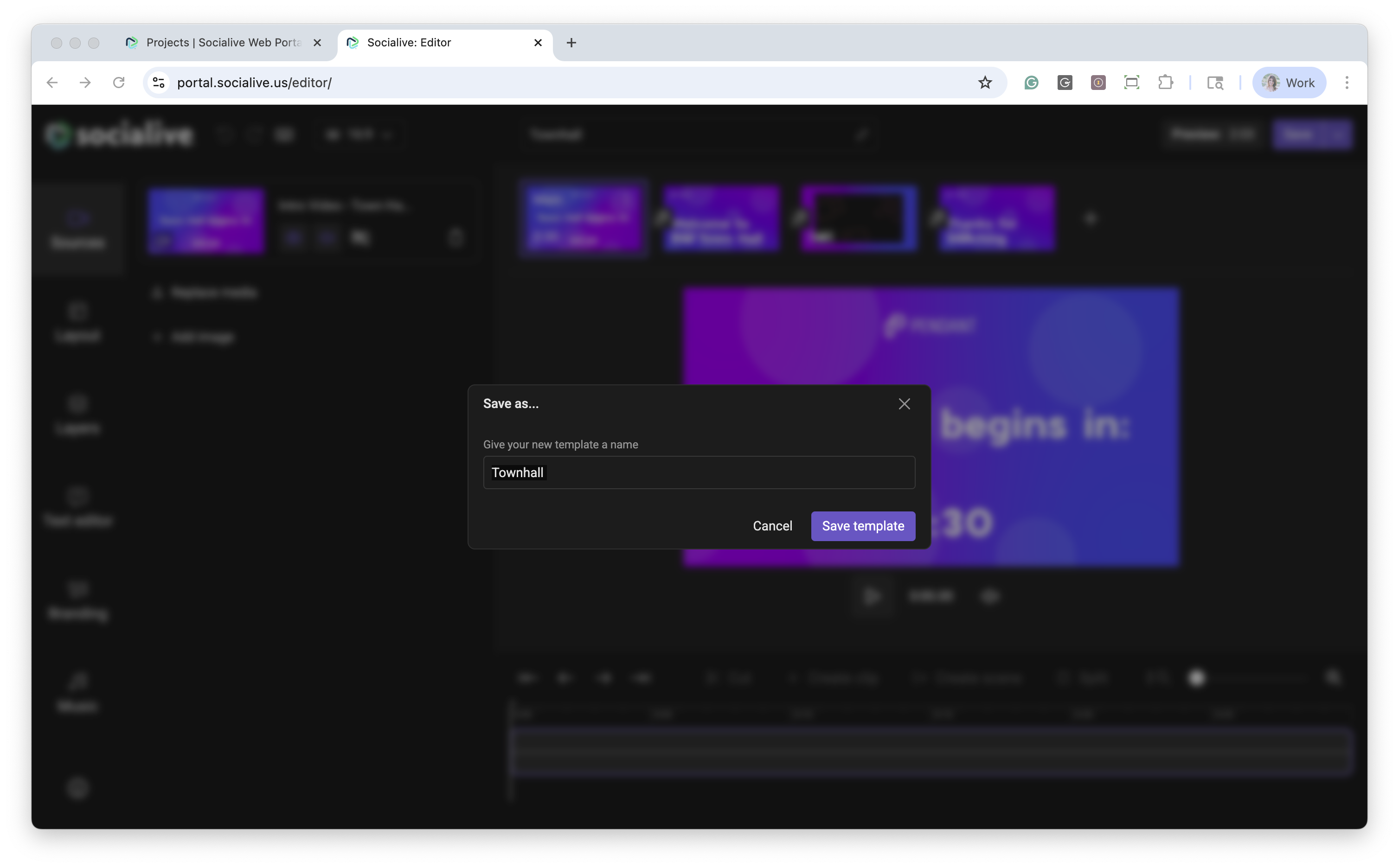View site information icon in address bar
The image size is (1399, 868).
click(x=159, y=83)
